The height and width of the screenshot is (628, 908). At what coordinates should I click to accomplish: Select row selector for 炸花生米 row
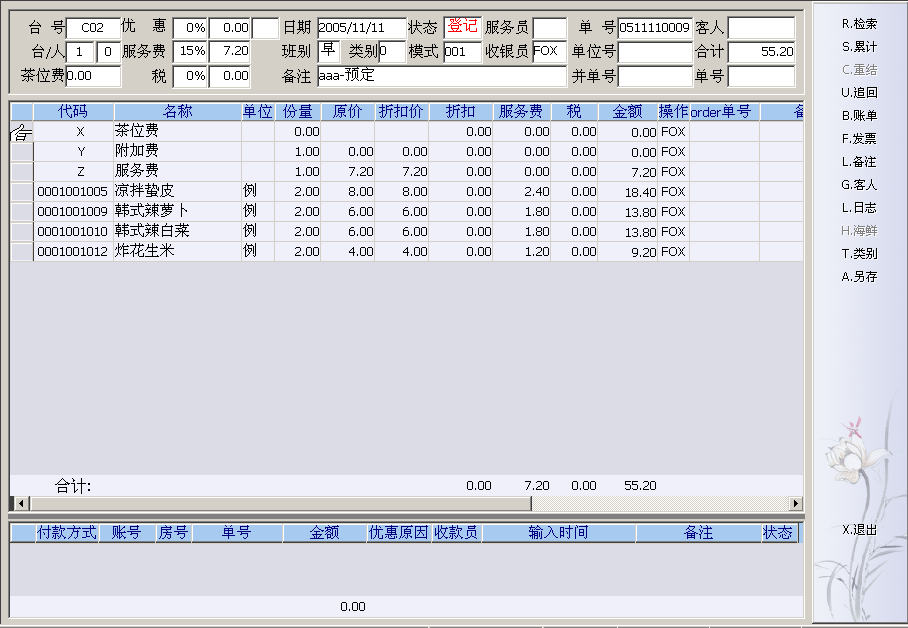22,252
